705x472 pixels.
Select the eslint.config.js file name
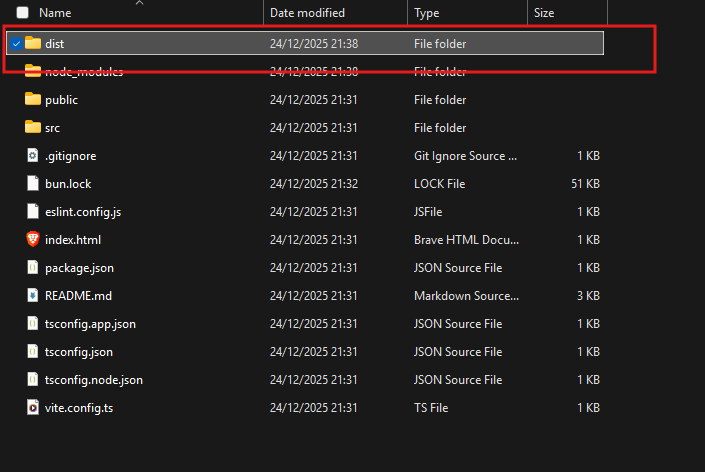coord(83,212)
